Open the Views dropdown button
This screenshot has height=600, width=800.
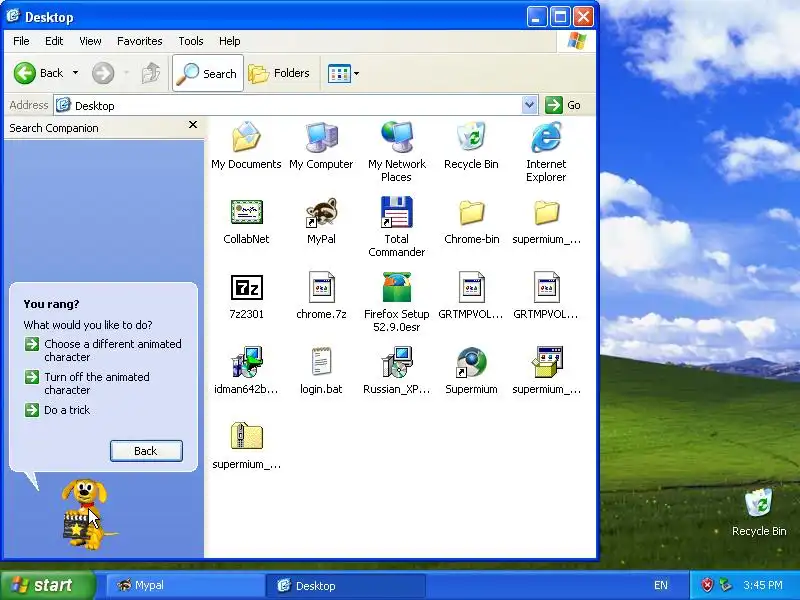point(343,73)
